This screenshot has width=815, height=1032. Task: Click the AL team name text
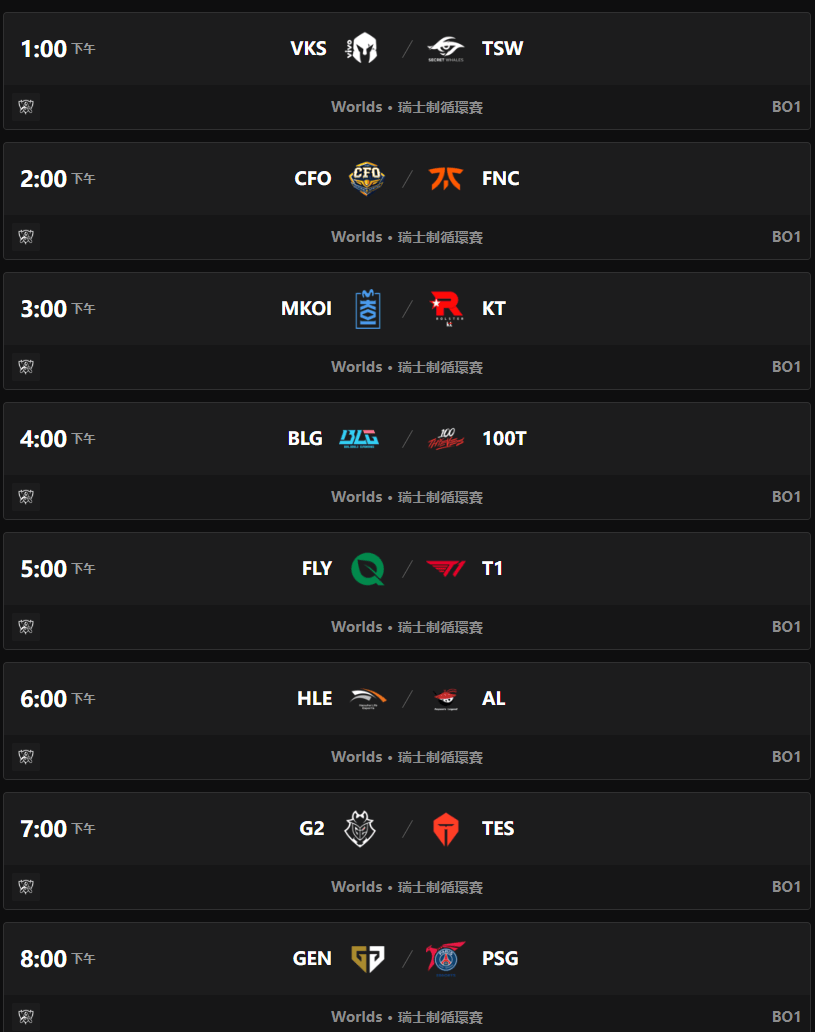[x=494, y=699]
